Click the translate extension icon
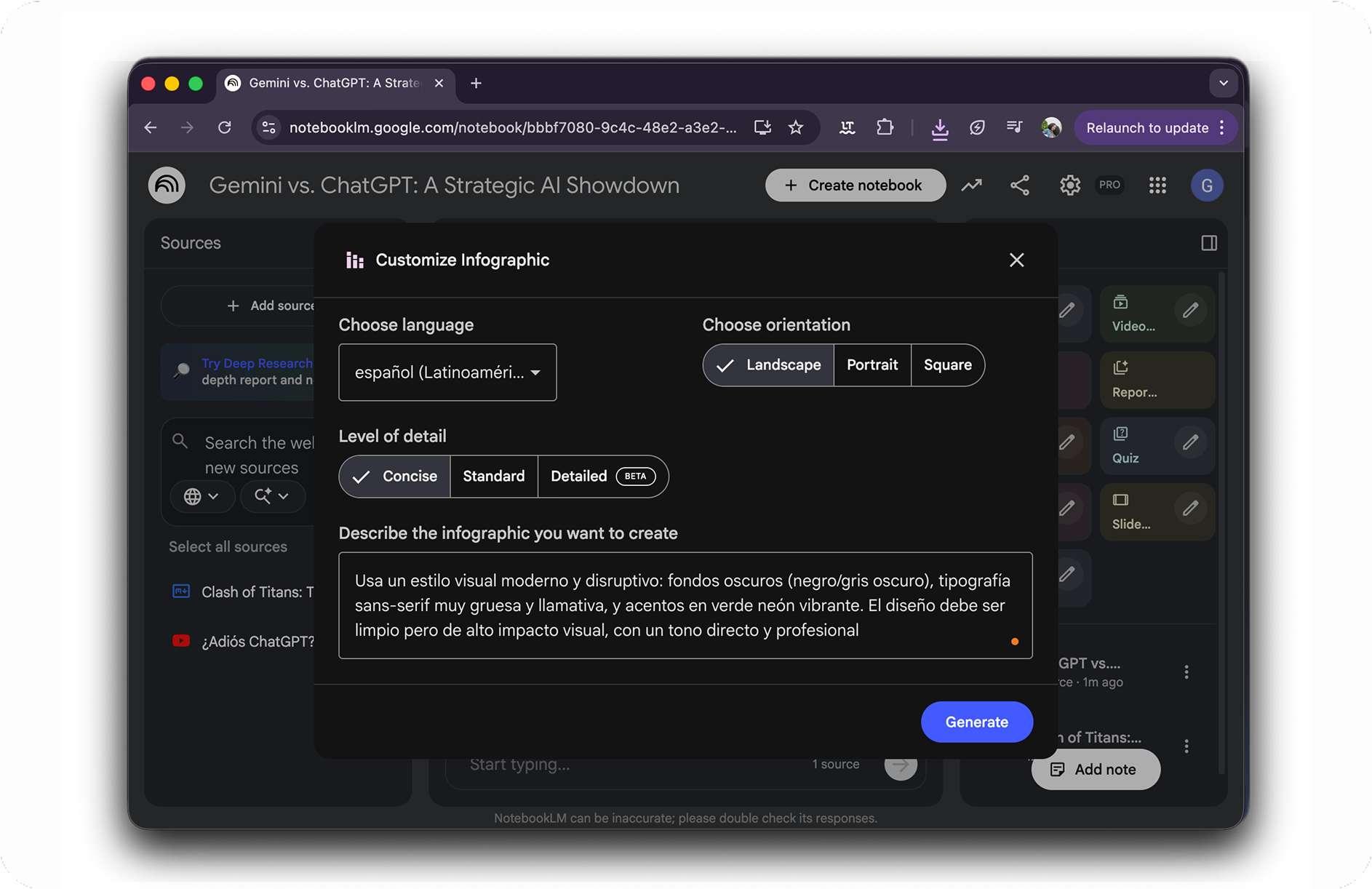 tap(847, 128)
